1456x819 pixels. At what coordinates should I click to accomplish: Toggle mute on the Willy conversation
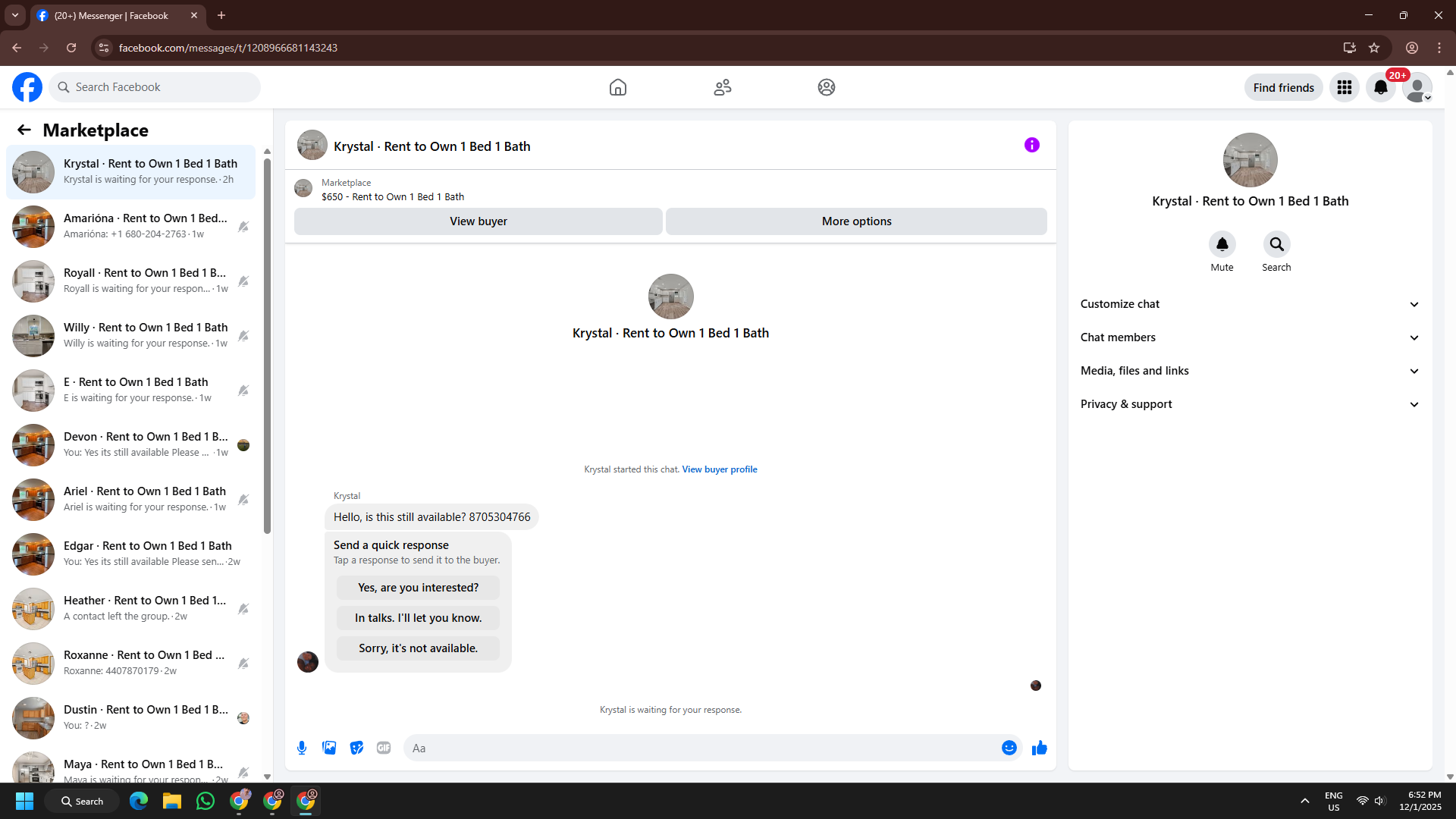(x=243, y=336)
